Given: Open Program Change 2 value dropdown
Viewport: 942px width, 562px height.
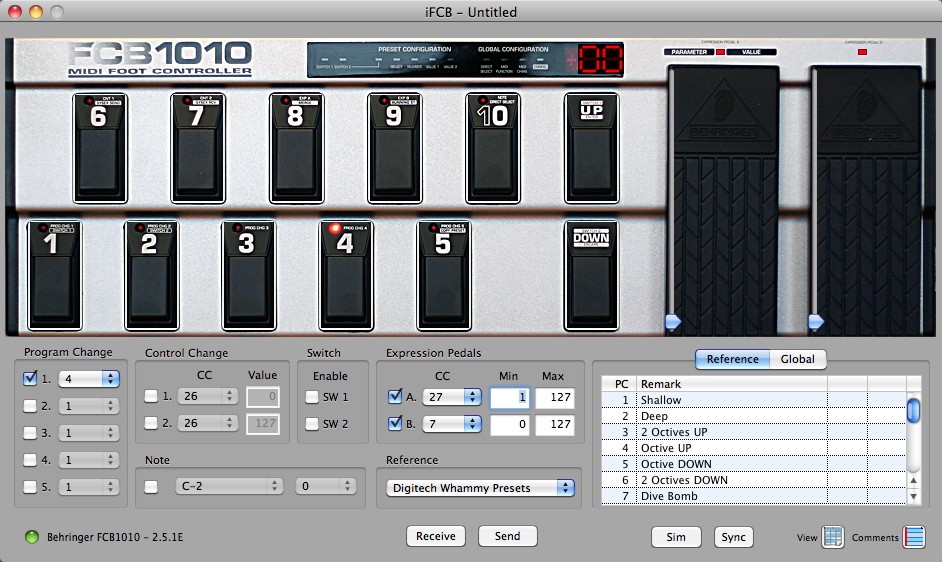Looking at the screenshot, I should pos(89,406).
